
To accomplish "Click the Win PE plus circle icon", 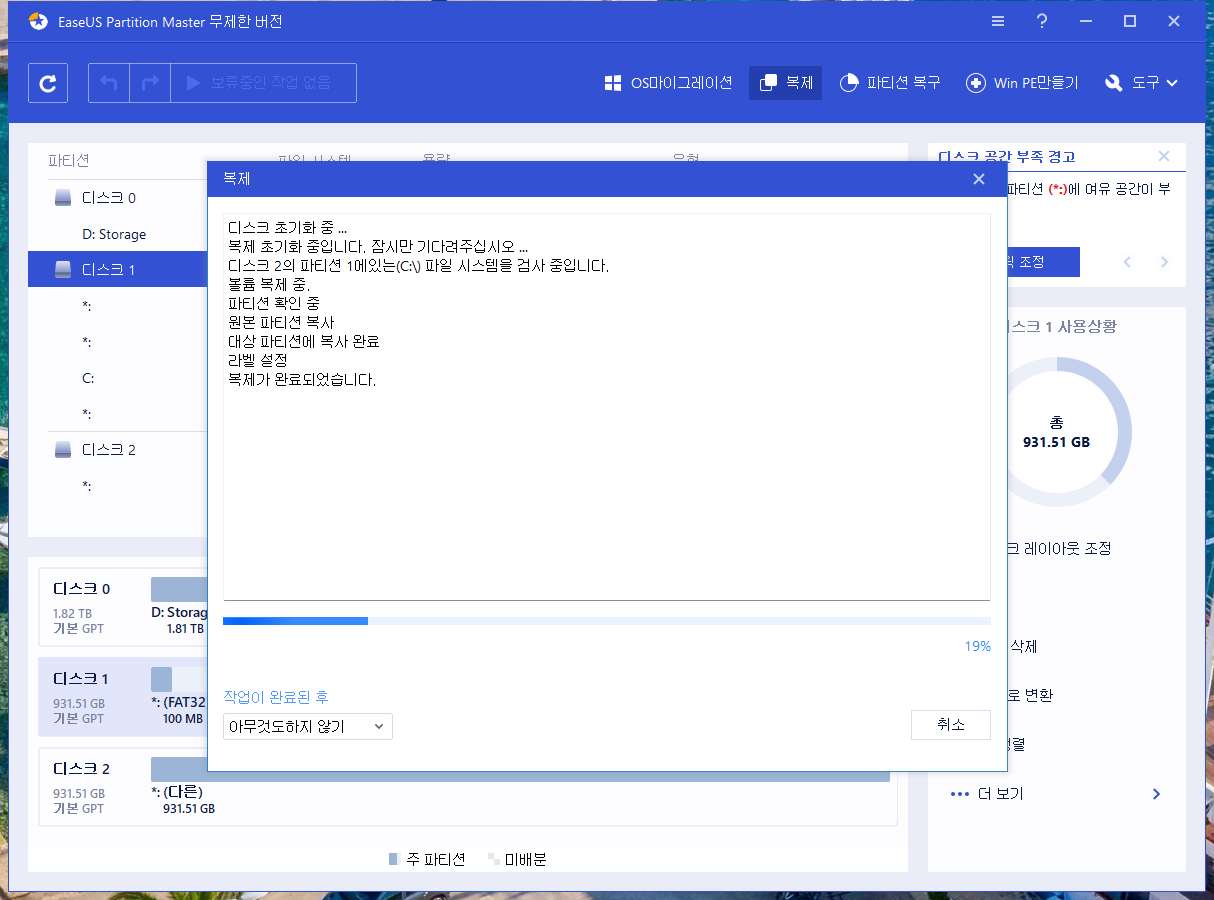I will 975,83.
